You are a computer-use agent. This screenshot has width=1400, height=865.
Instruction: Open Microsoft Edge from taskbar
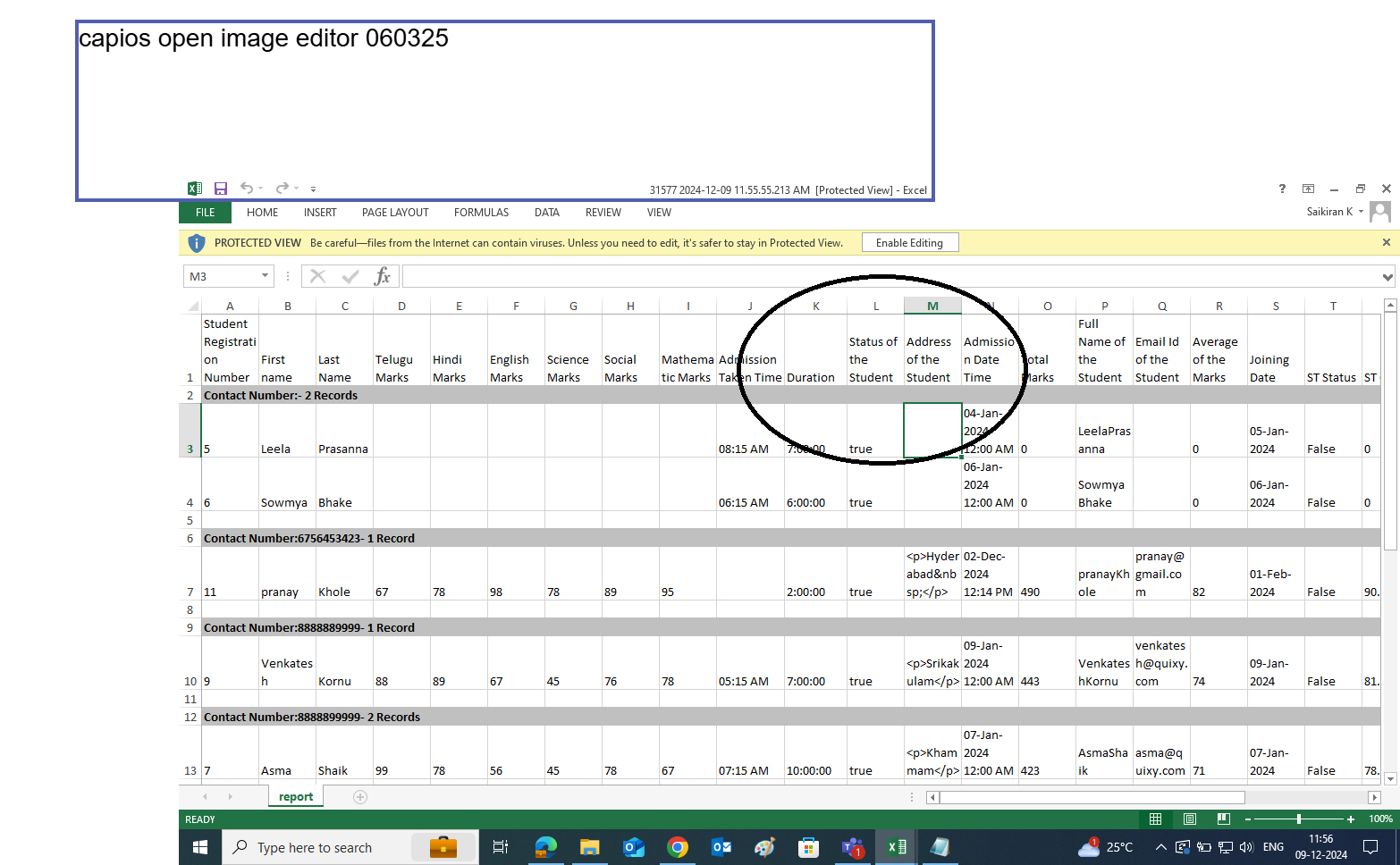(545, 847)
